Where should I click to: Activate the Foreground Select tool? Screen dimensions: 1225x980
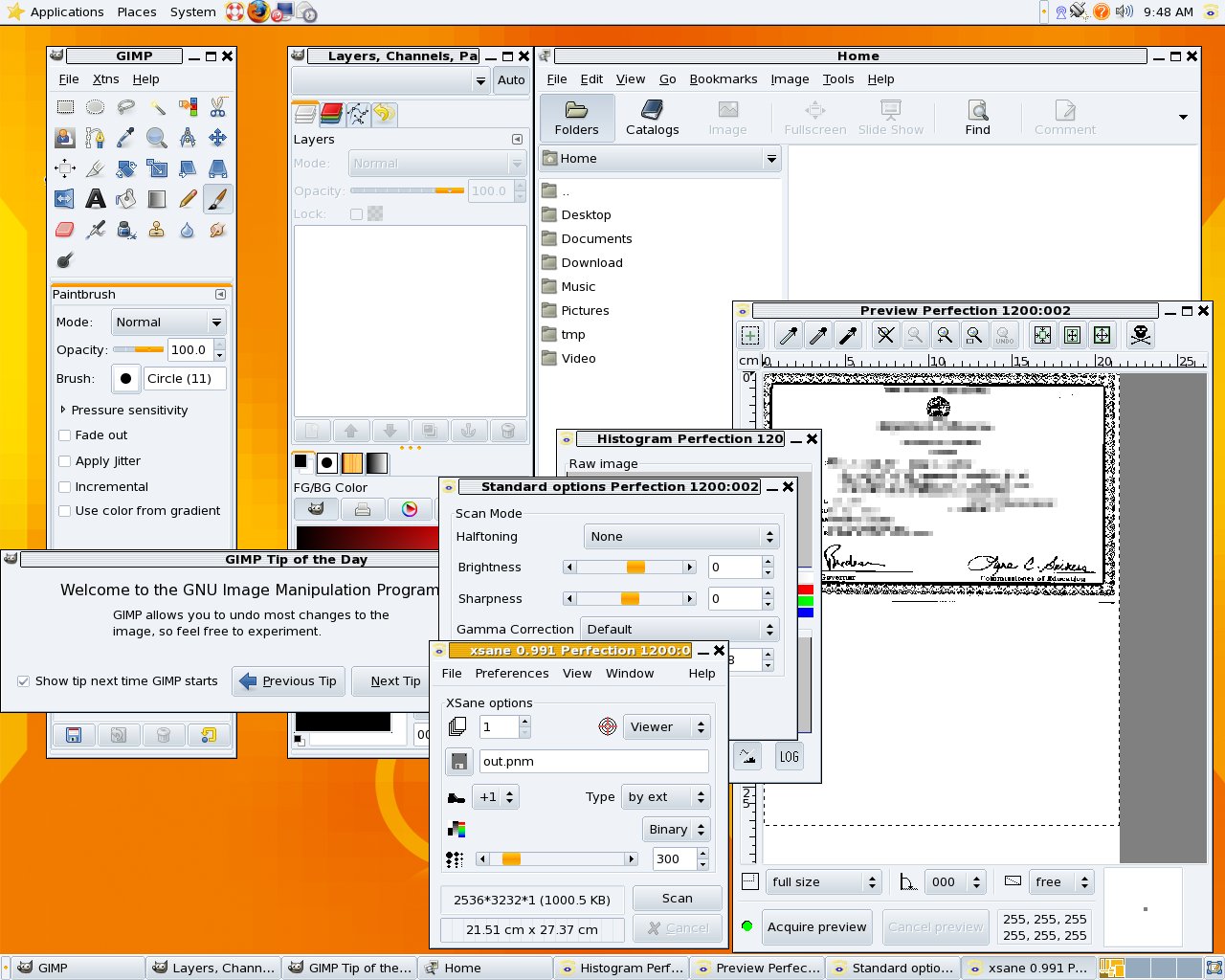(65, 138)
